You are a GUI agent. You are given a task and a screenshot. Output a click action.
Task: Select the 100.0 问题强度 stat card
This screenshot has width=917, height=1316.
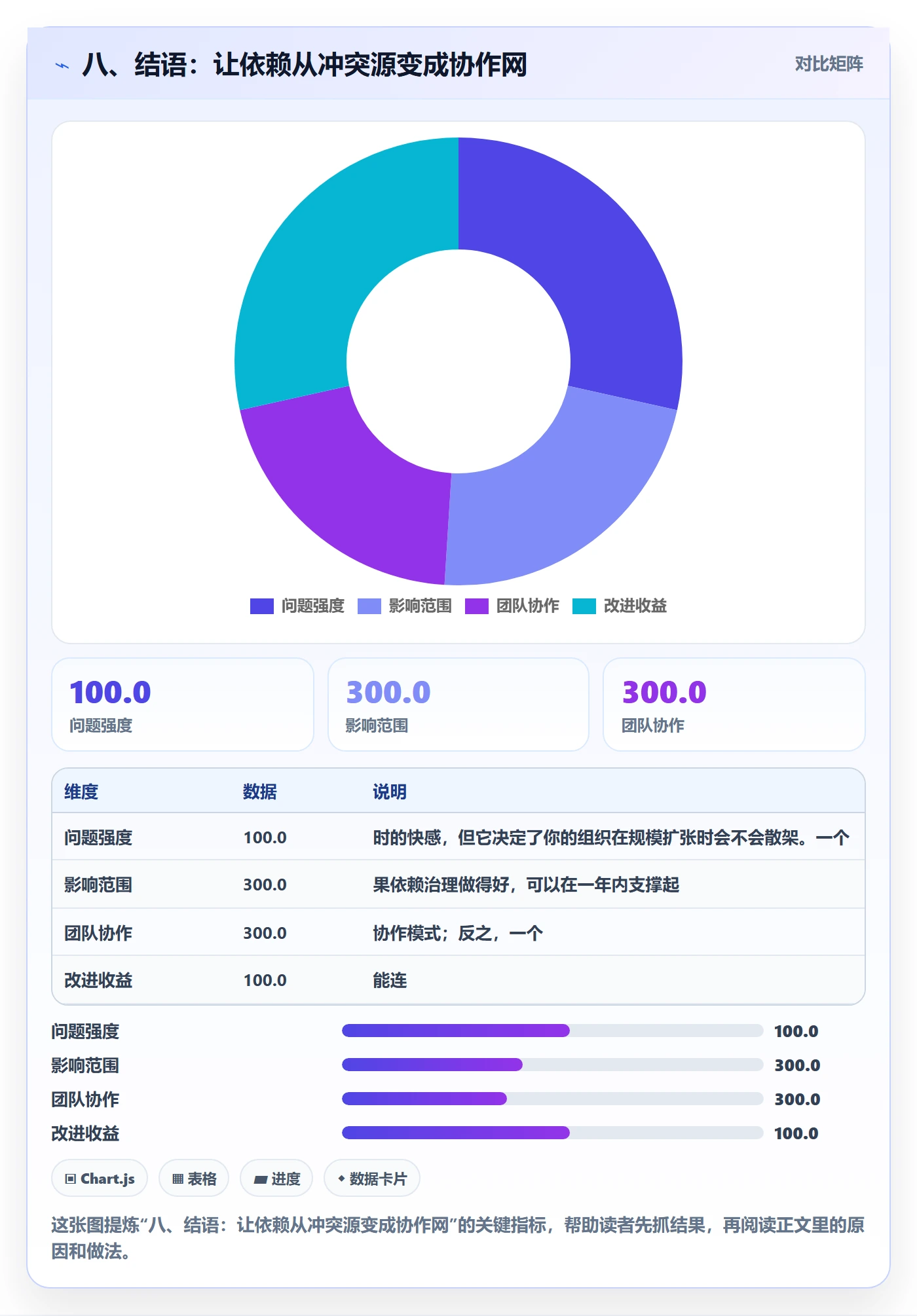tap(183, 704)
